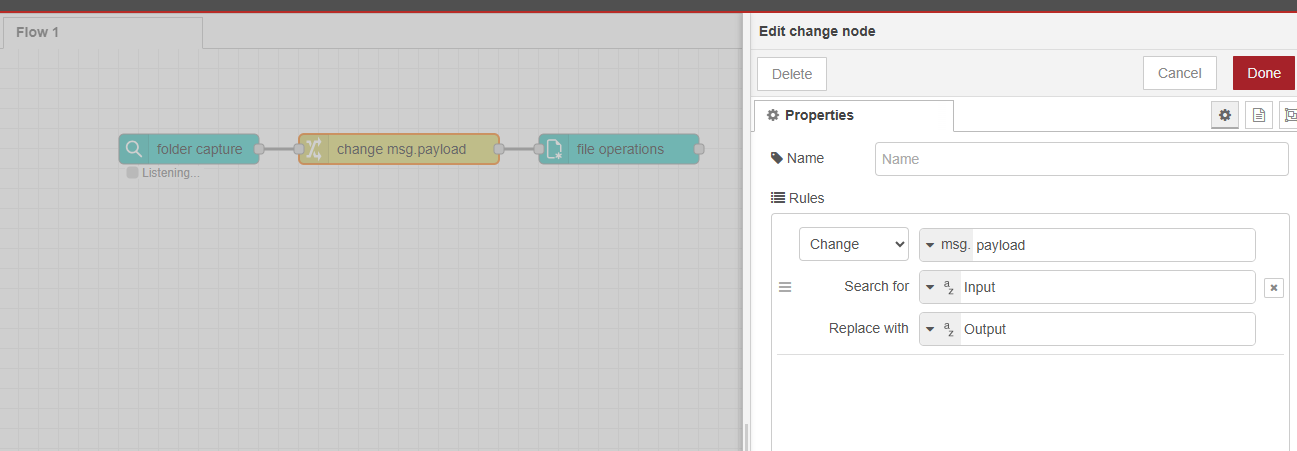Click the folder capture node search icon
1297x451 pixels.
click(x=134, y=149)
